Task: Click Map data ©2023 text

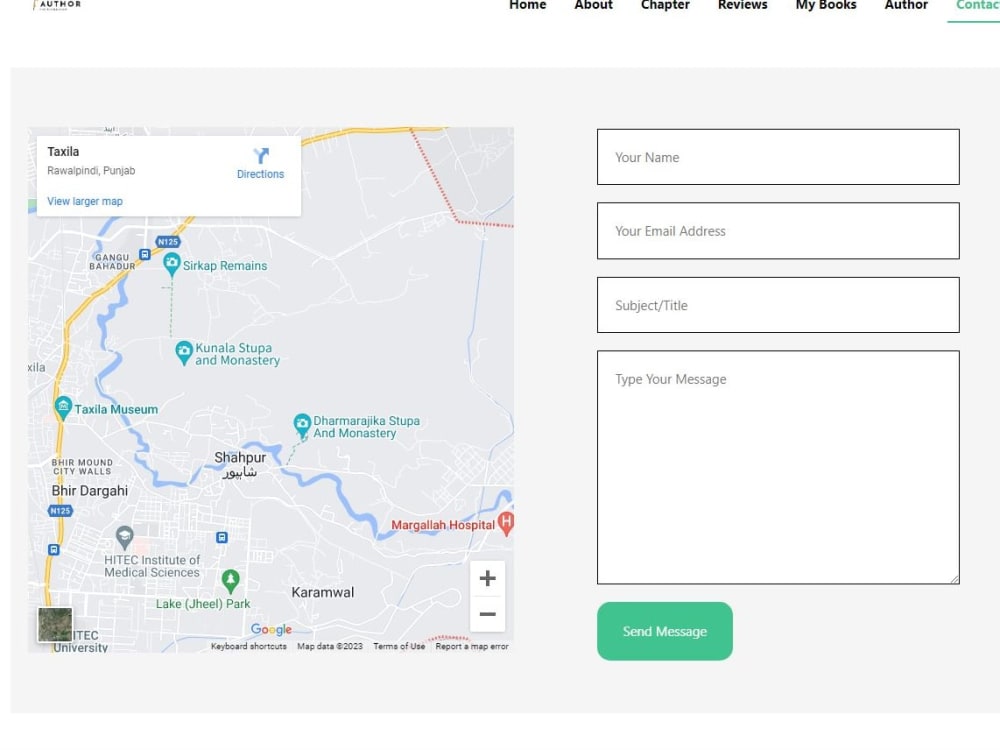Action: 330,646
